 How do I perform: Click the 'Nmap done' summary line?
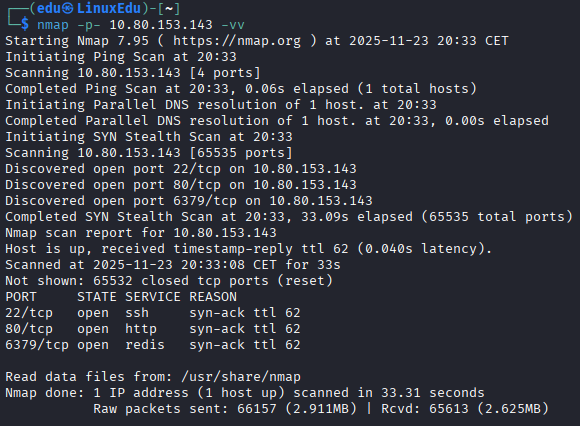click(x=245, y=393)
